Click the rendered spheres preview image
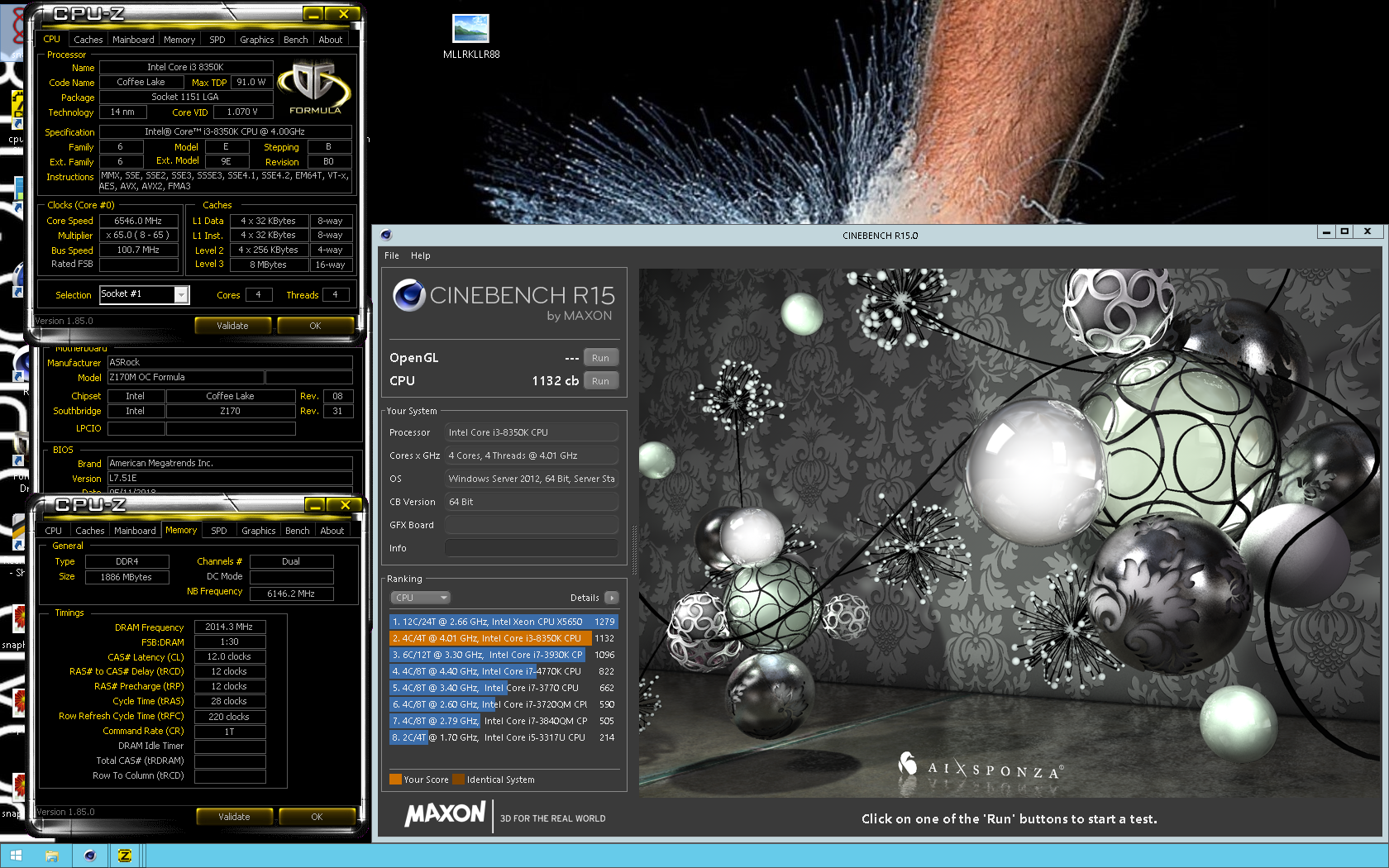The height and width of the screenshot is (868, 1389). point(1008,533)
